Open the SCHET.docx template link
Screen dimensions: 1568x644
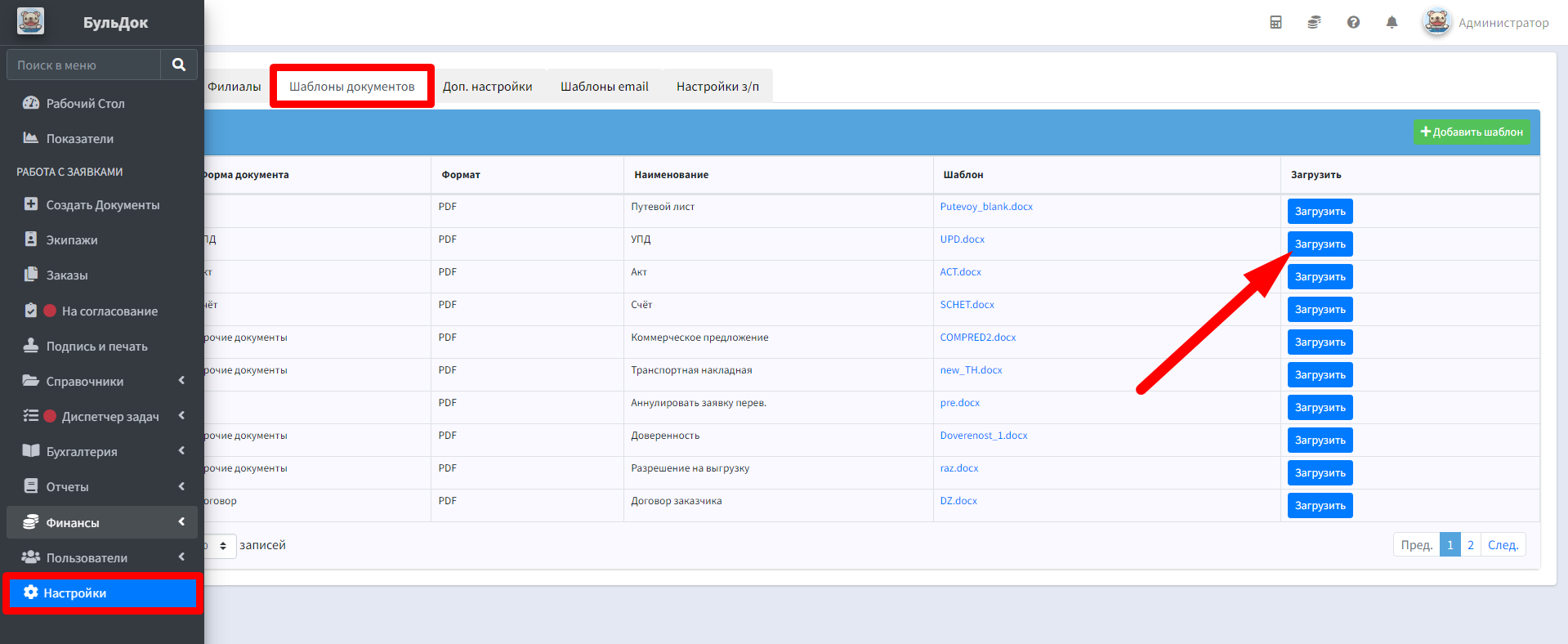coord(967,305)
